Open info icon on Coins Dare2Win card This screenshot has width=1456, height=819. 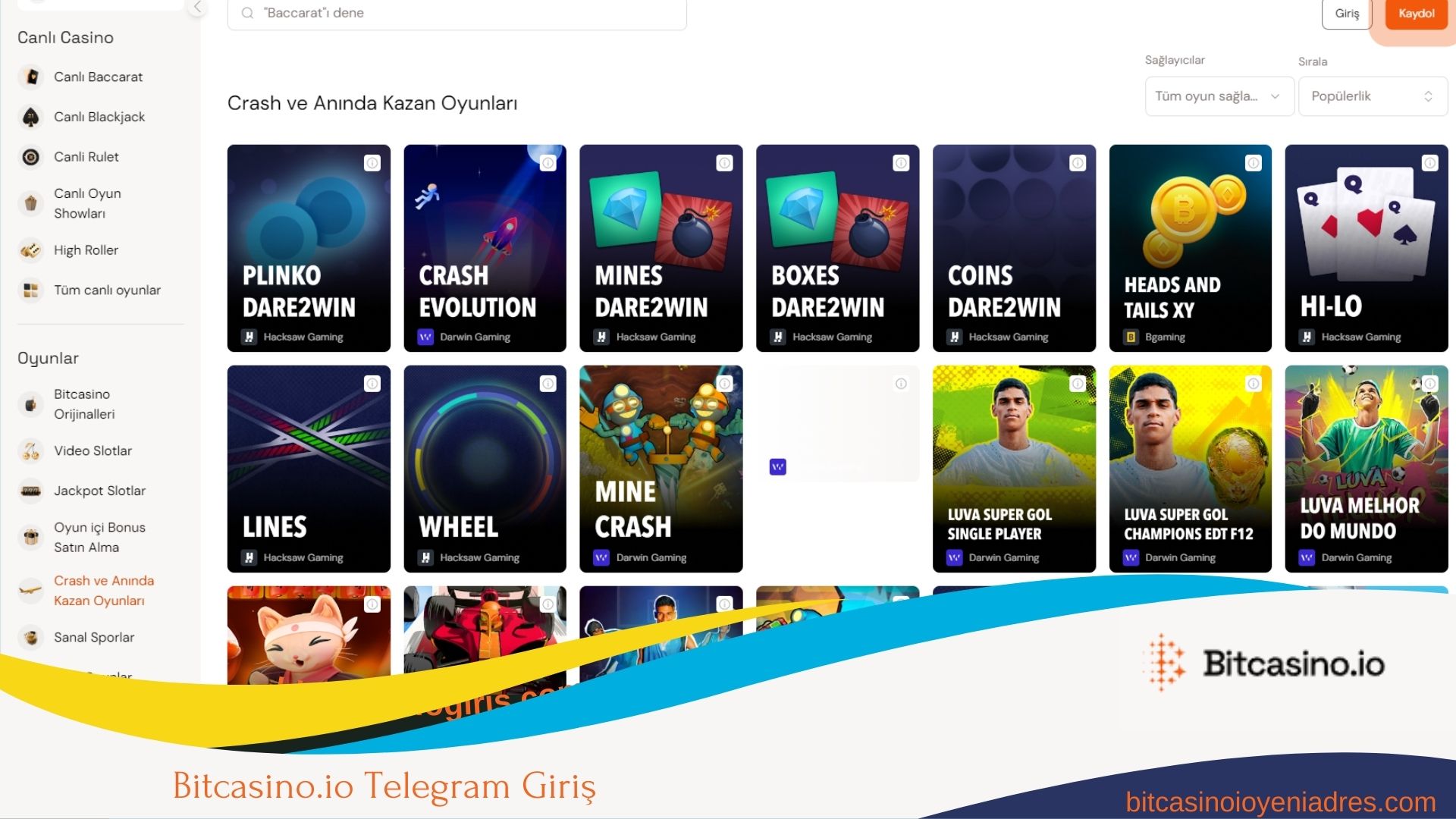pyautogui.click(x=1078, y=163)
